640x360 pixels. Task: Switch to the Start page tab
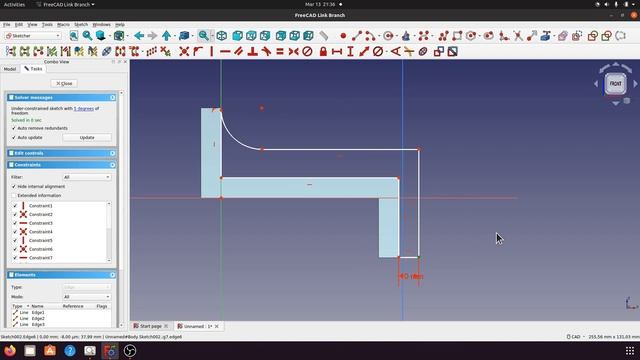(x=150, y=326)
